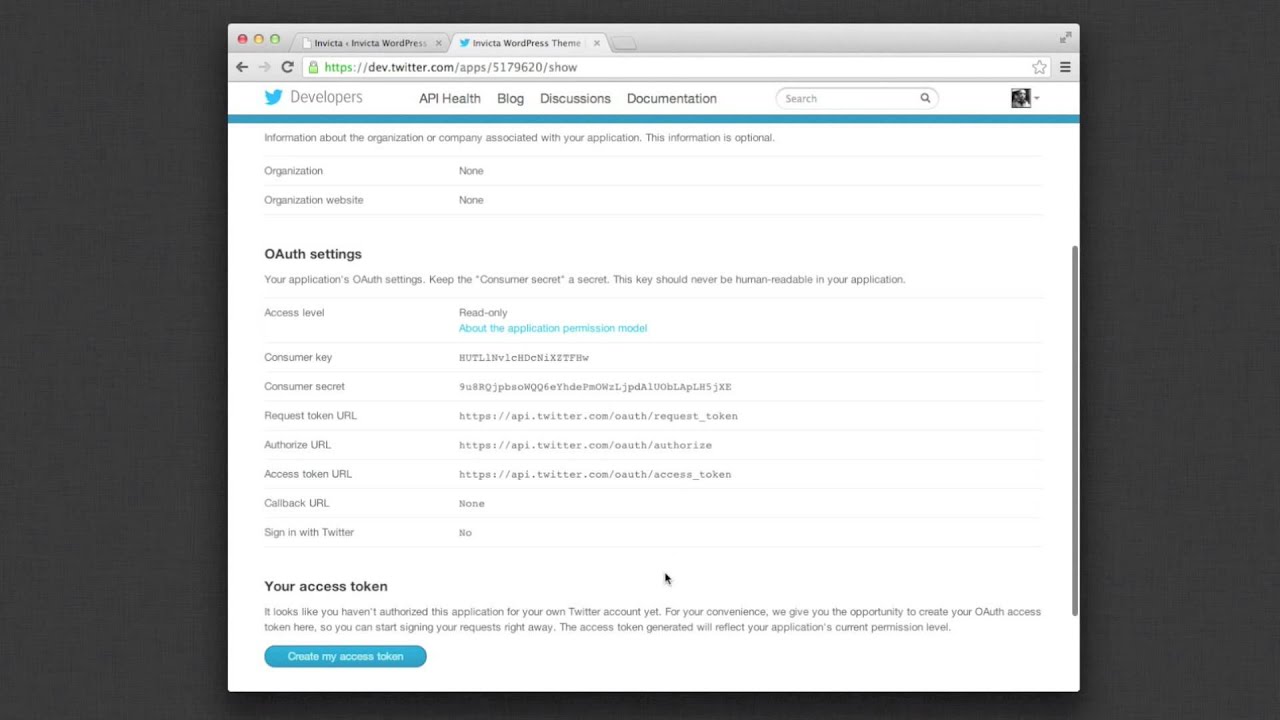
Task: Click the Request token URL label
Action: pyautogui.click(x=310, y=415)
